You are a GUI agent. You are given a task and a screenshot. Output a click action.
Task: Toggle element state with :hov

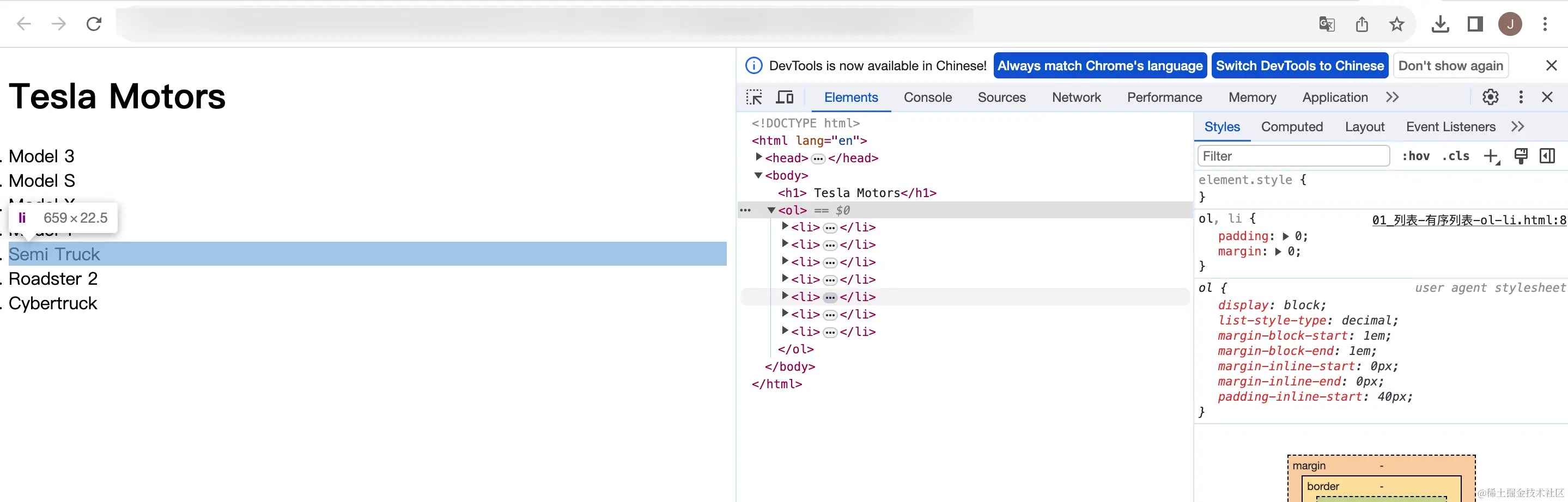[1416, 156]
